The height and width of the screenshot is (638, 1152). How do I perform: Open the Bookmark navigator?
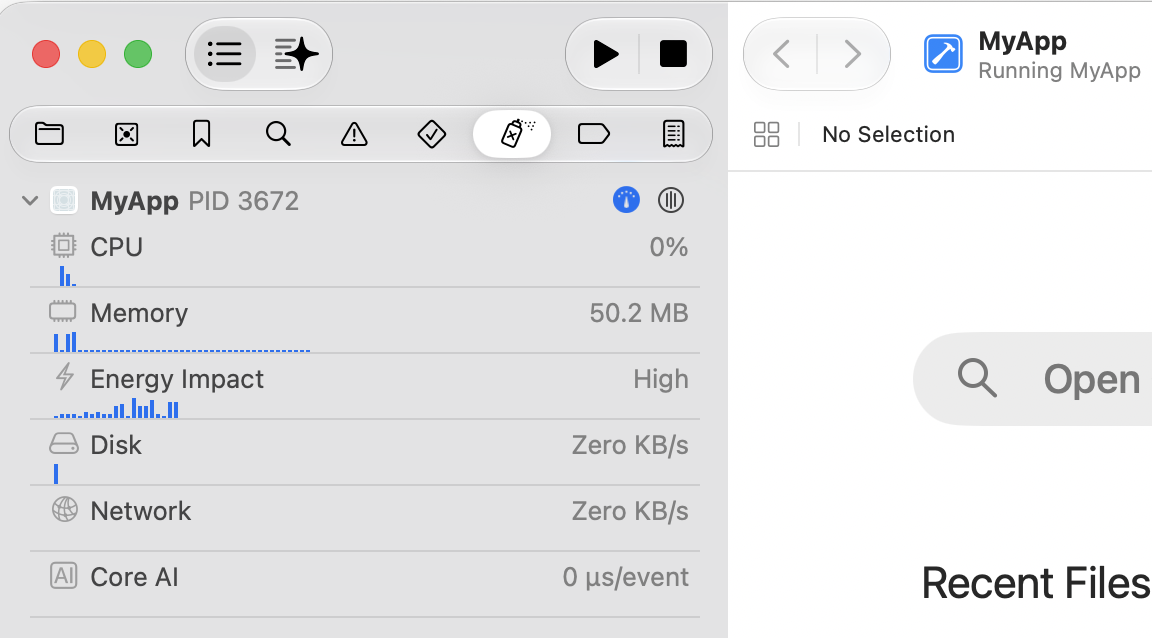click(x=201, y=135)
